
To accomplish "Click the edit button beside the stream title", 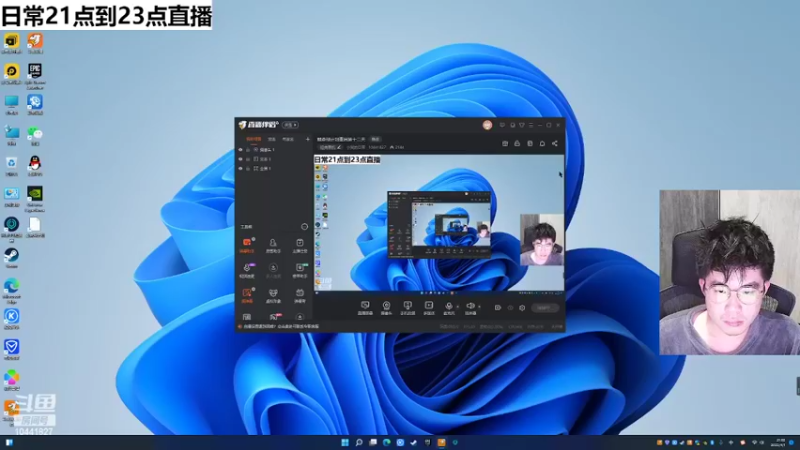I will pyautogui.click(x=376, y=139).
